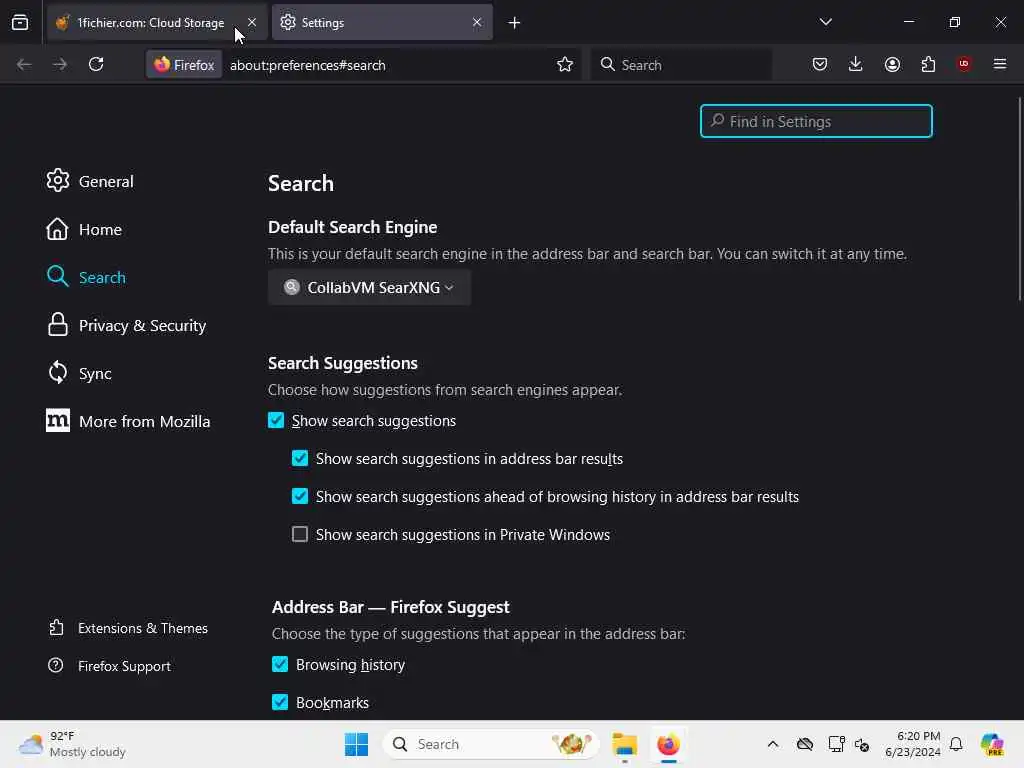Click the Default Search Engine heading

coord(353,227)
